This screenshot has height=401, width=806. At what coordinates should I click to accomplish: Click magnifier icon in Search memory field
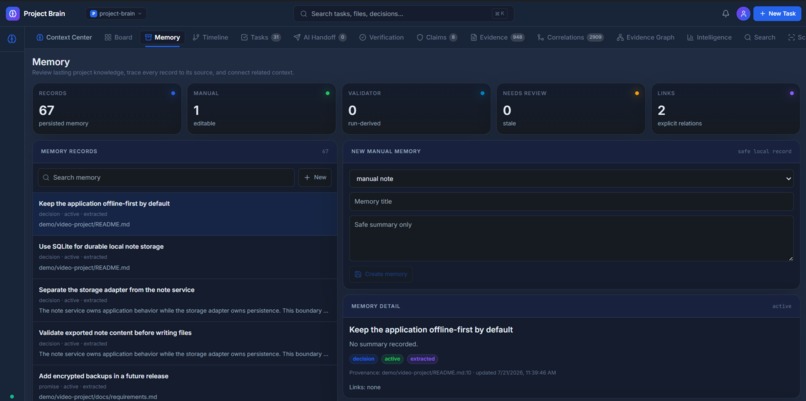pyautogui.click(x=46, y=177)
